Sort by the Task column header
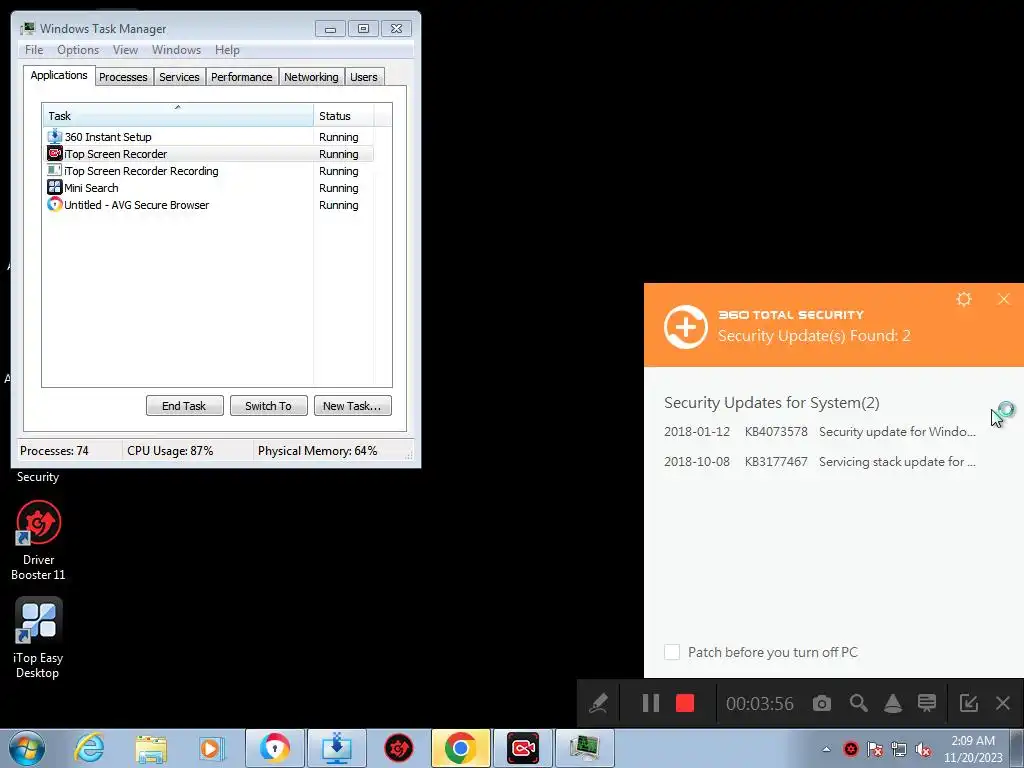This screenshot has height=768, width=1024. [x=178, y=116]
